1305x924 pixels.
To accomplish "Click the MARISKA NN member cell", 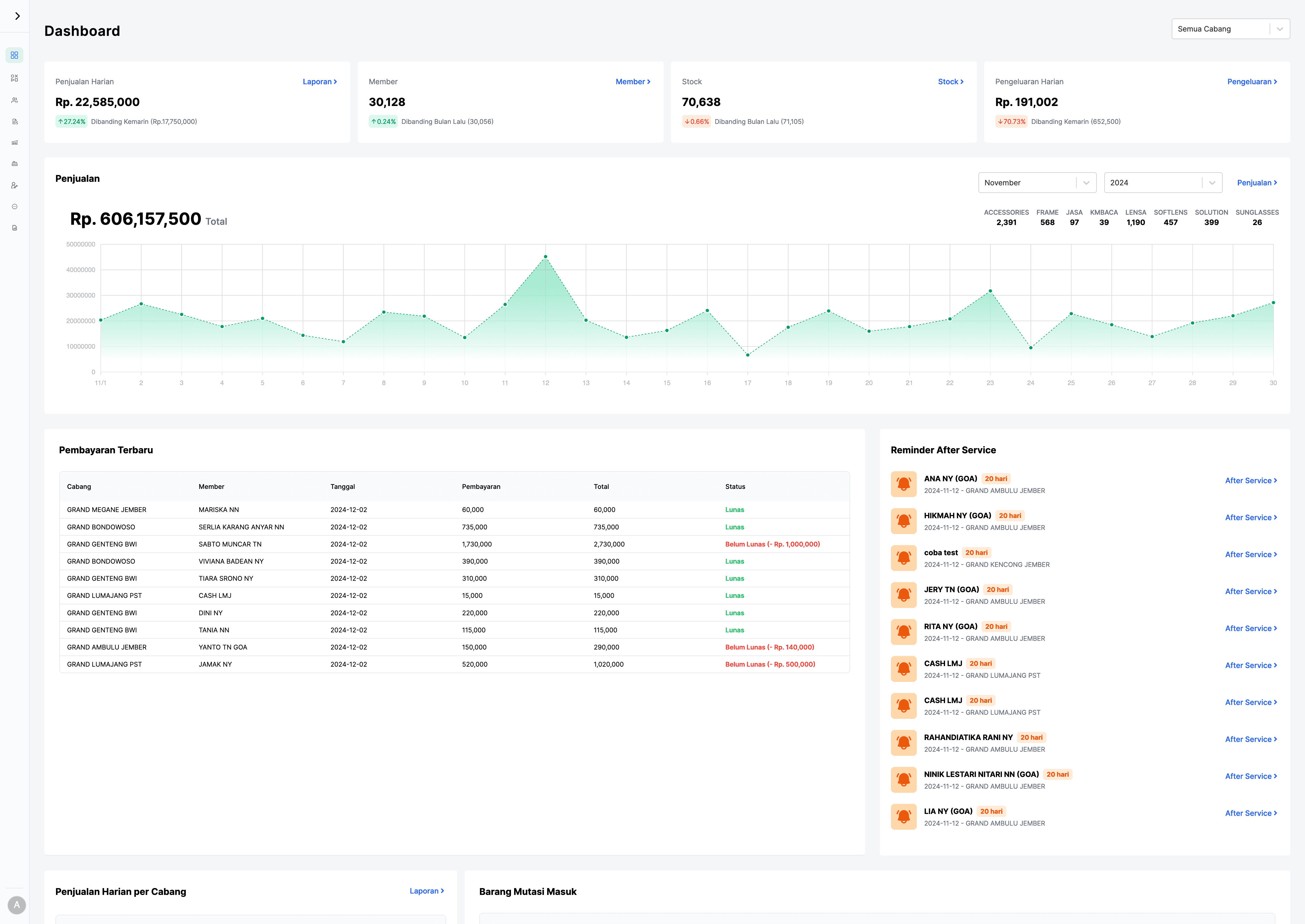I will point(219,510).
